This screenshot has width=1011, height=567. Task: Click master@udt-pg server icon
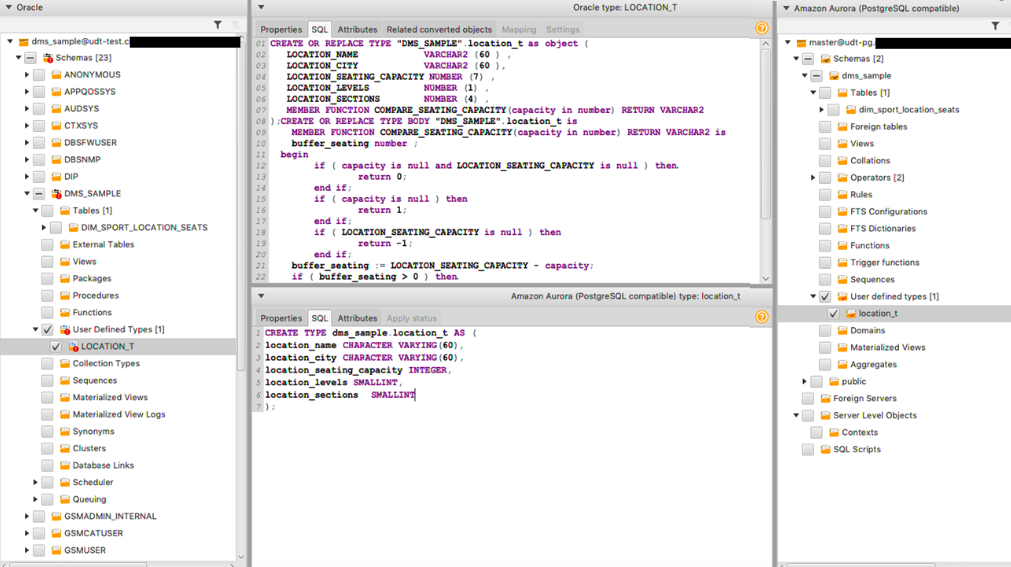[x=801, y=43]
